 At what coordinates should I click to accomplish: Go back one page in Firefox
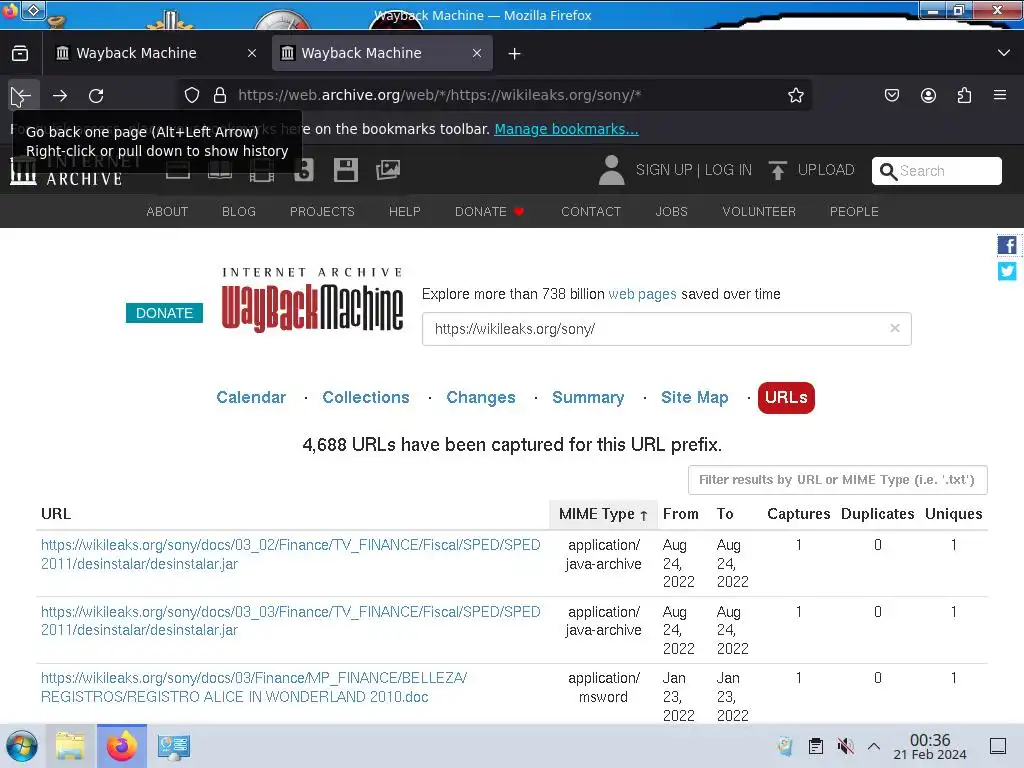[x=24, y=95]
